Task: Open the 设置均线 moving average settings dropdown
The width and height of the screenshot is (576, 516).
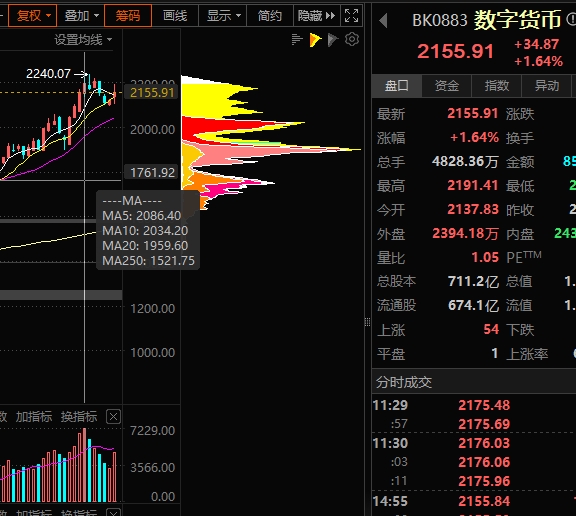Action: tap(83, 39)
